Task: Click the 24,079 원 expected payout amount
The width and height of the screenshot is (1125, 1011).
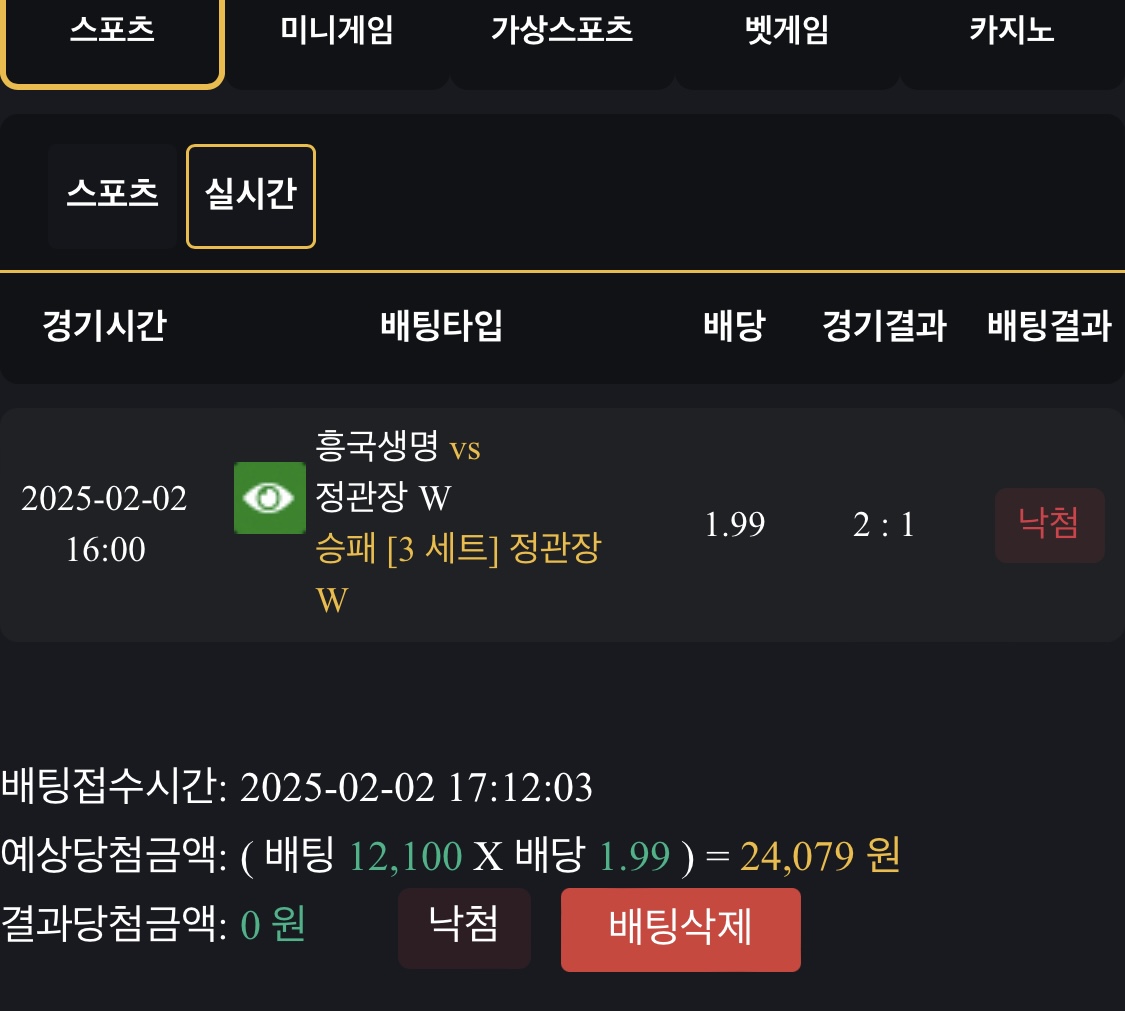Action: click(820, 856)
